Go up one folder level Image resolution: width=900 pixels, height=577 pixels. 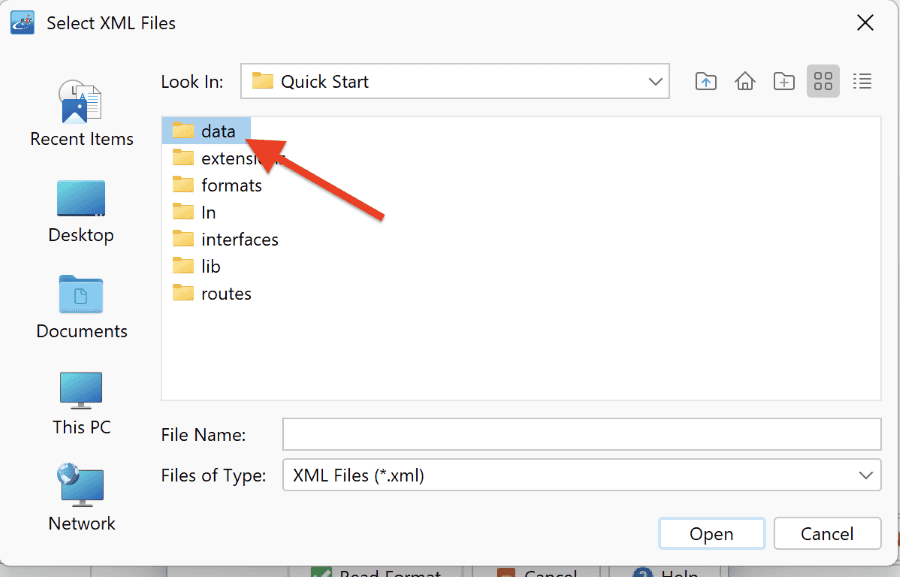(705, 82)
